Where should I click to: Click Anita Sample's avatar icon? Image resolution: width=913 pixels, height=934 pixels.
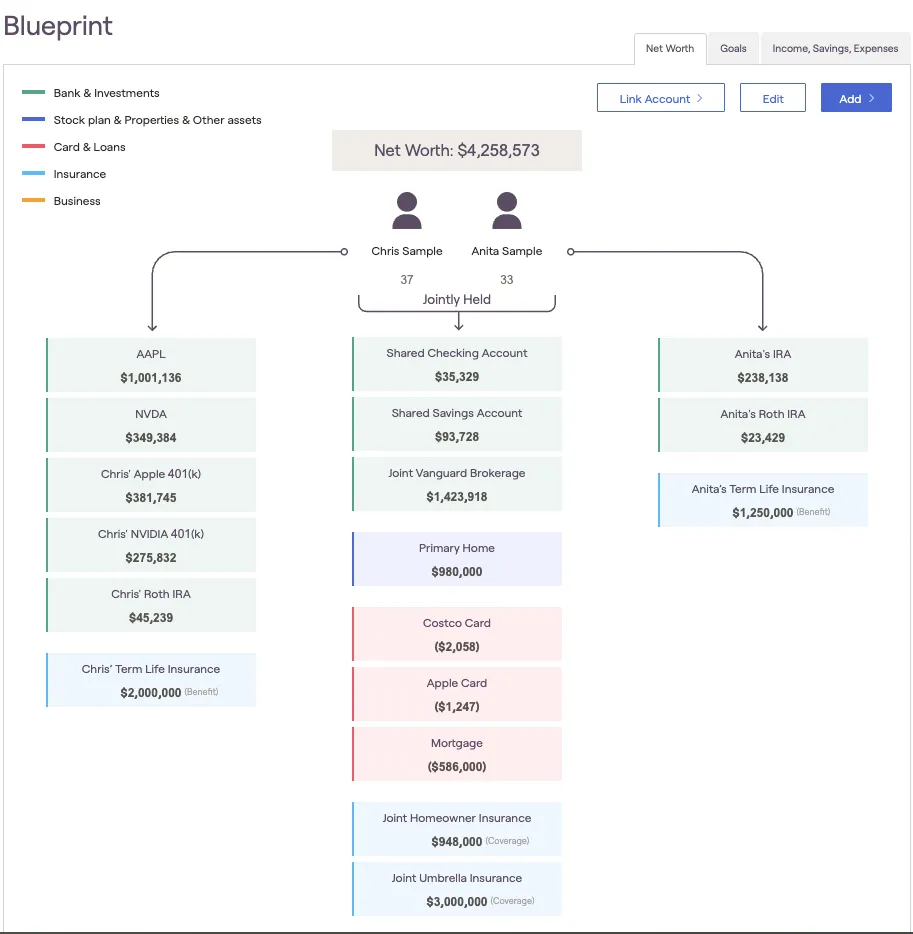507,211
